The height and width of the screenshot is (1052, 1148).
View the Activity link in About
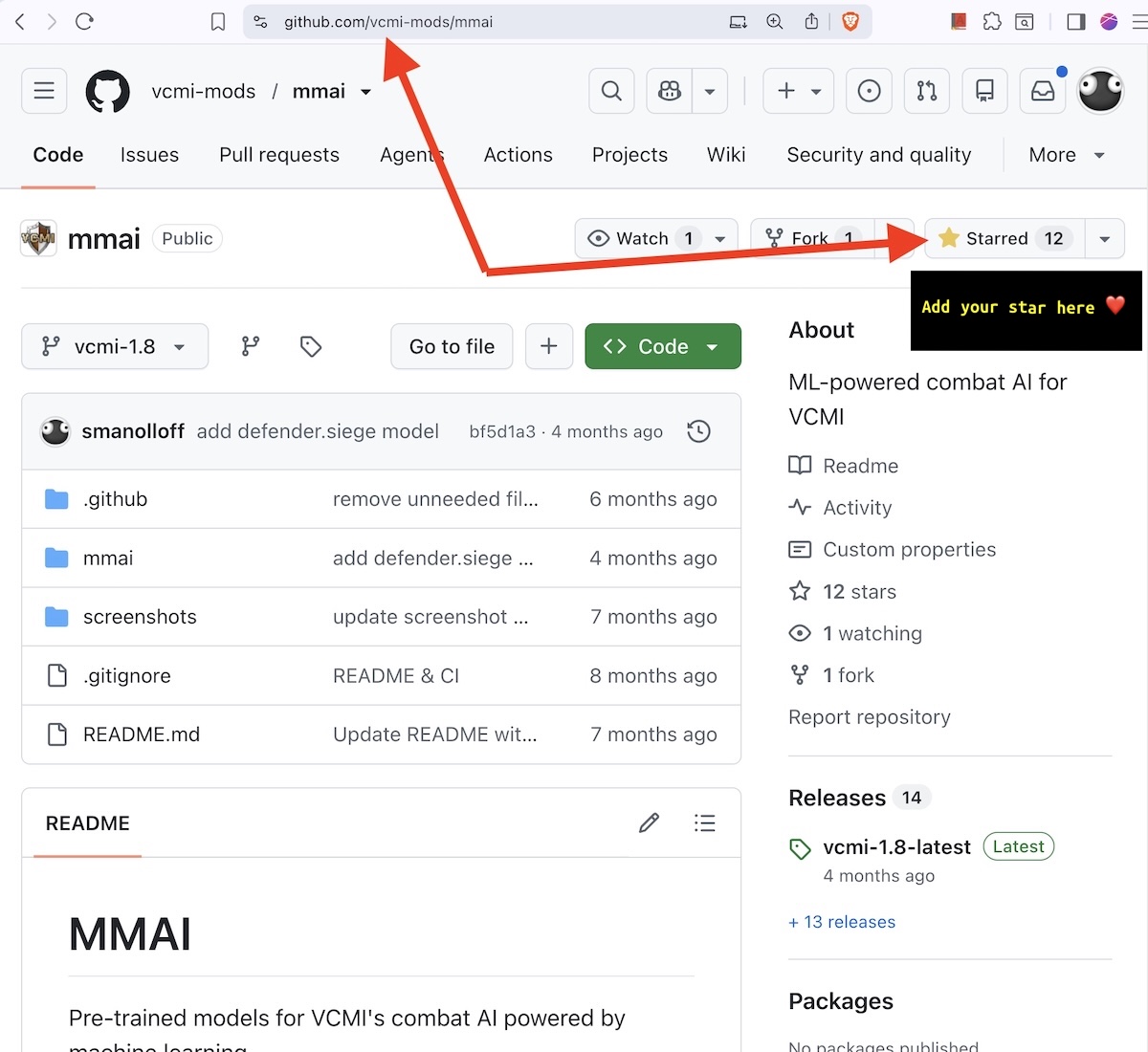(x=840, y=508)
